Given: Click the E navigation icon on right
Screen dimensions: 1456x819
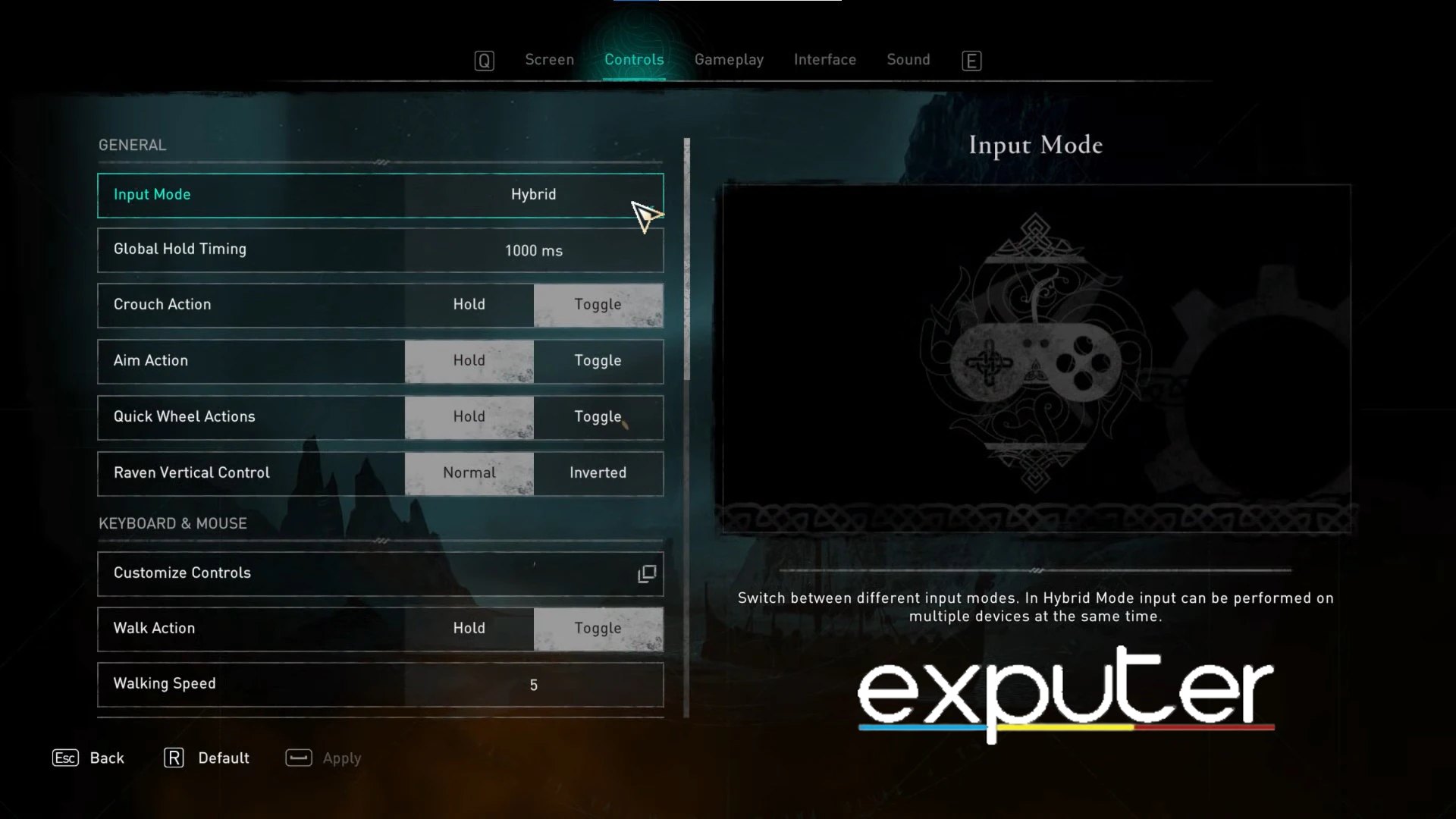Looking at the screenshot, I should tap(970, 58).
